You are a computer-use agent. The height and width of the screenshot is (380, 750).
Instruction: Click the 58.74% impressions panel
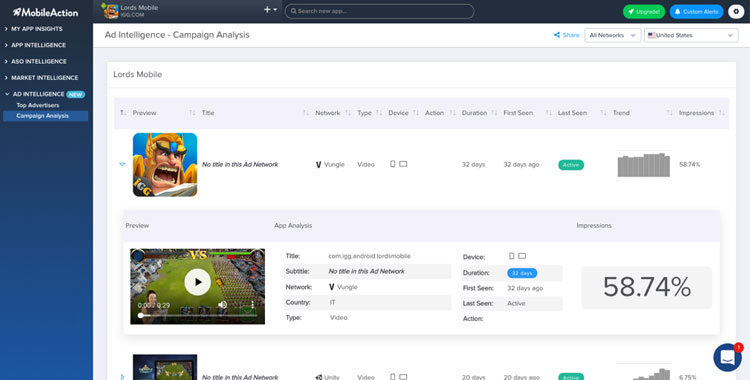pos(647,287)
